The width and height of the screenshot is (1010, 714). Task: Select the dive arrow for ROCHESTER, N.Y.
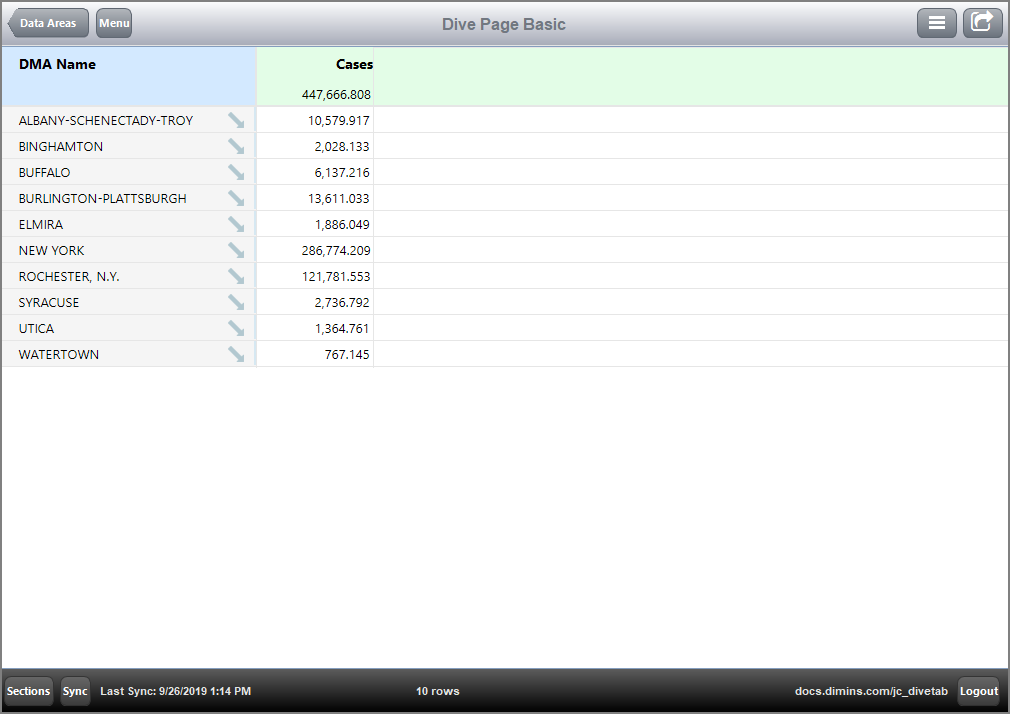pyautogui.click(x=236, y=276)
